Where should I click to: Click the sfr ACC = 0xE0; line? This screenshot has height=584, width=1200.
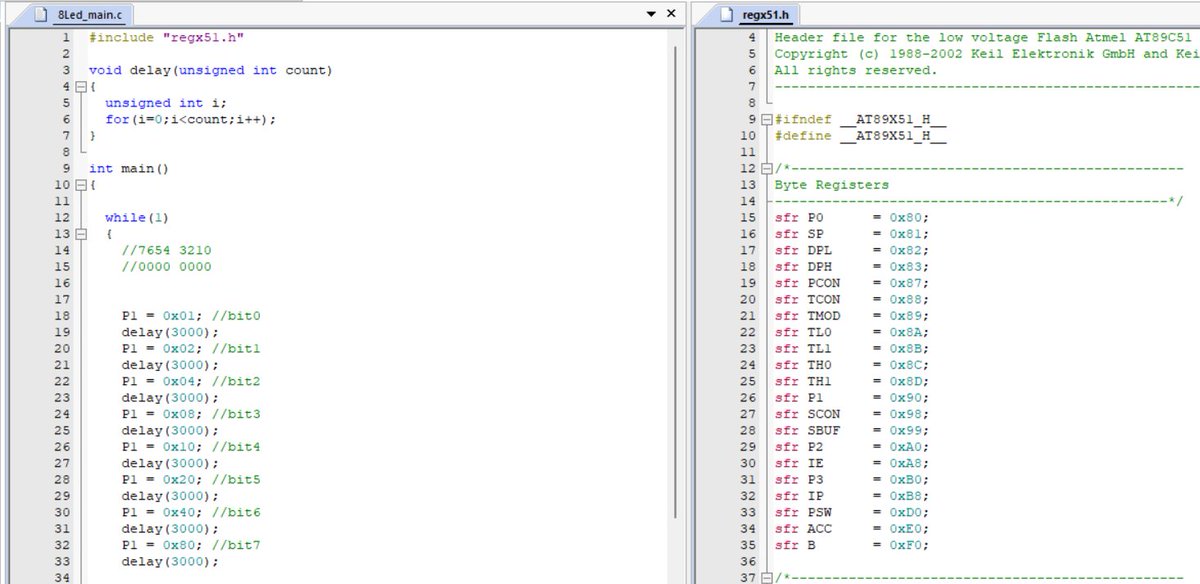click(x=852, y=529)
